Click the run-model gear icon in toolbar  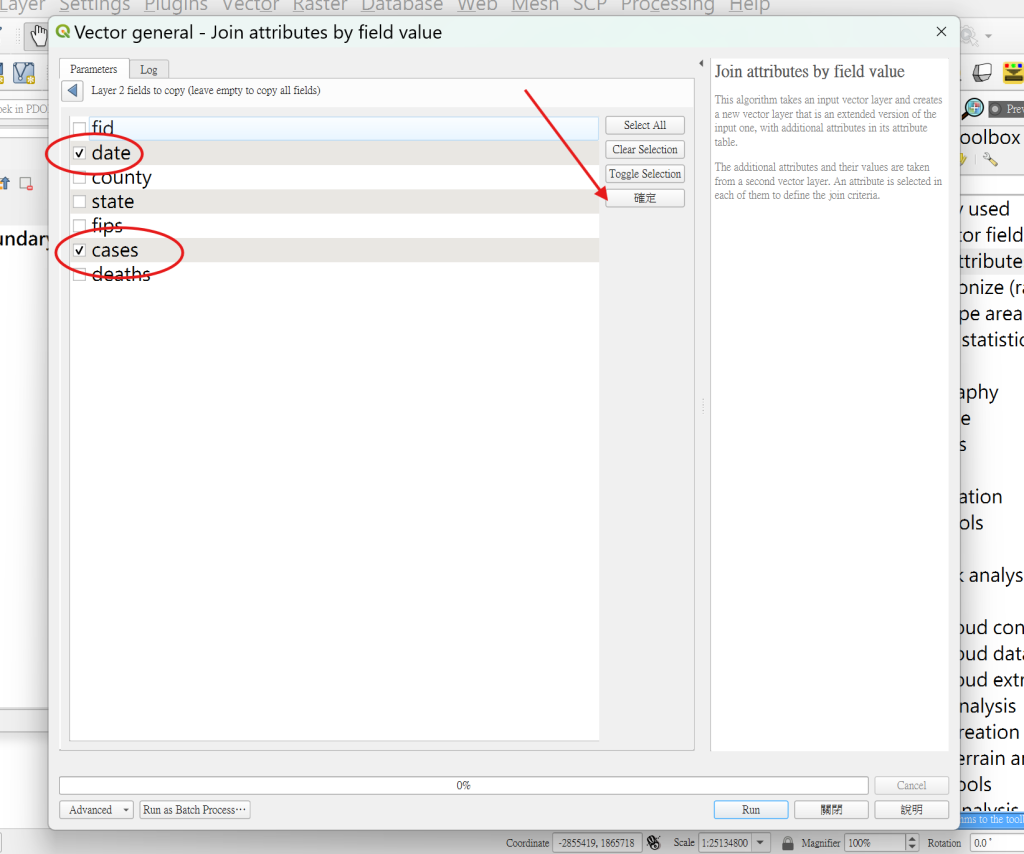pyautogui.click(x=968, y=35)
